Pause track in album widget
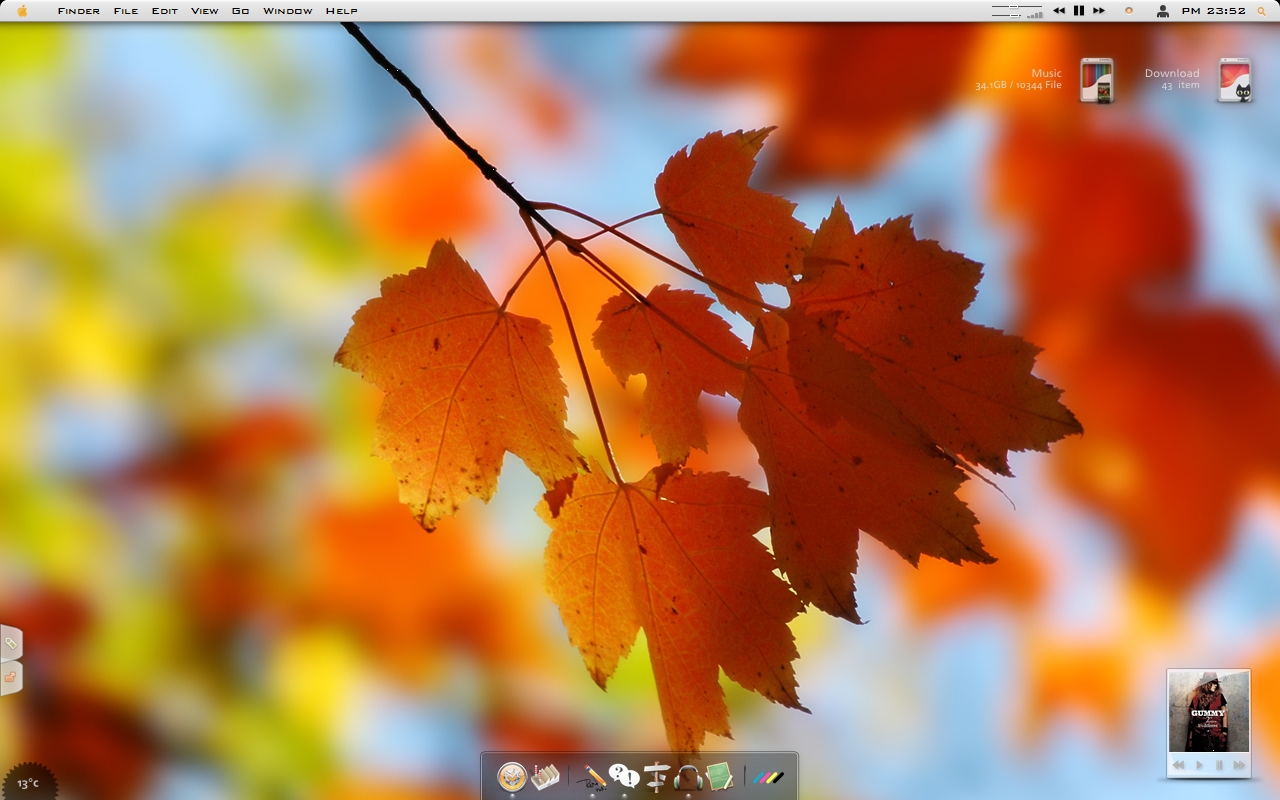Image resolution: width=1280 pixels, height=800 pixels. pyautogui.click(x=1219, y=765)
